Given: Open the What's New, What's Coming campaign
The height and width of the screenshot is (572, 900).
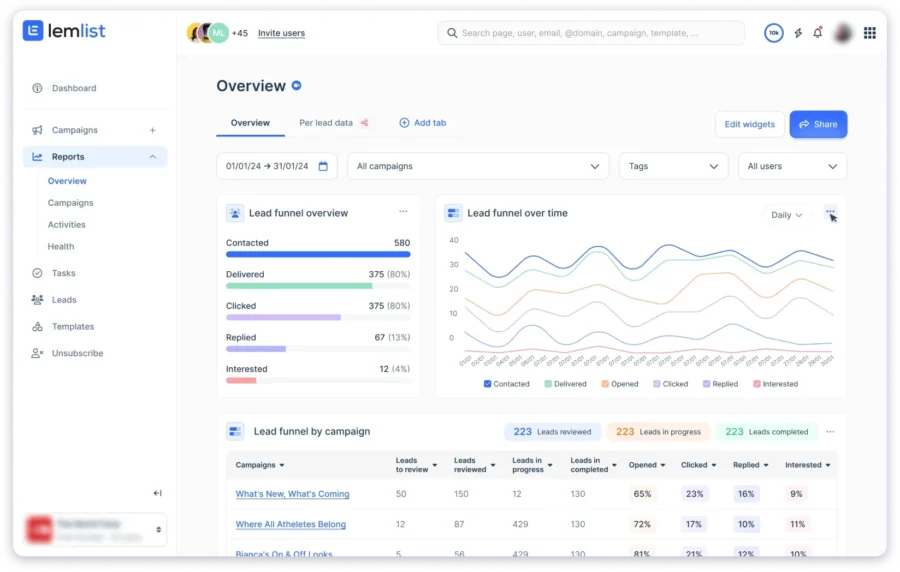Looking at the screenshot, I should click(292, 494).
